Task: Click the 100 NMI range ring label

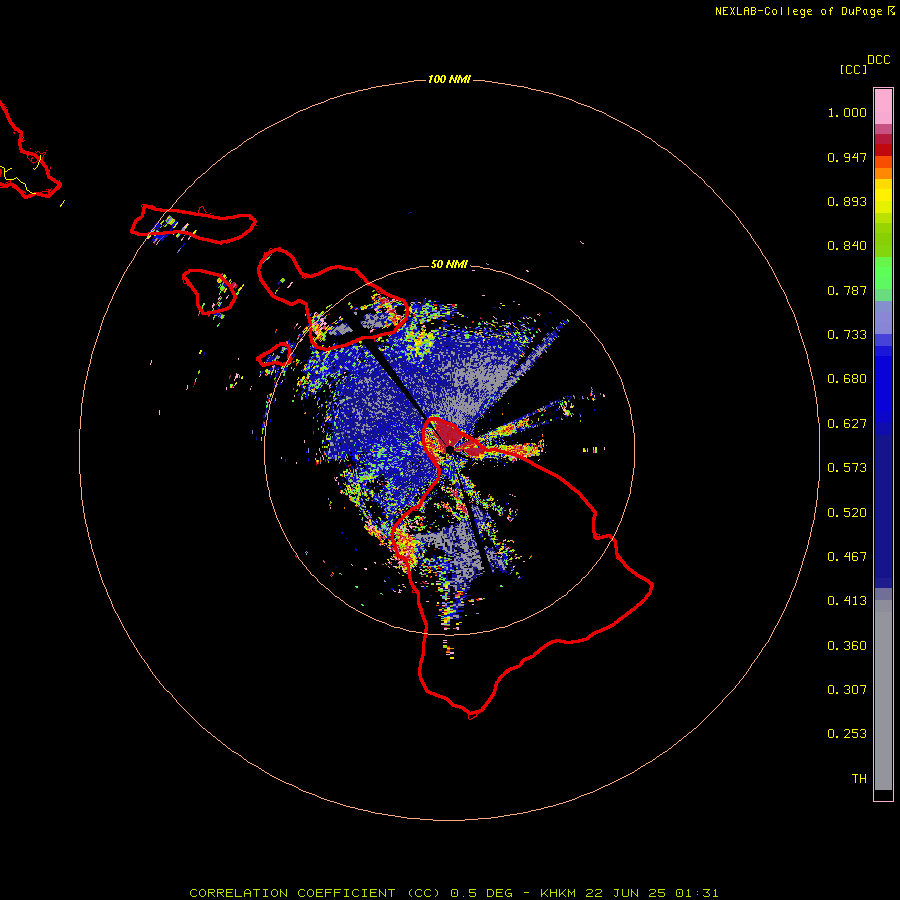Action: click(x=449, y=79)
